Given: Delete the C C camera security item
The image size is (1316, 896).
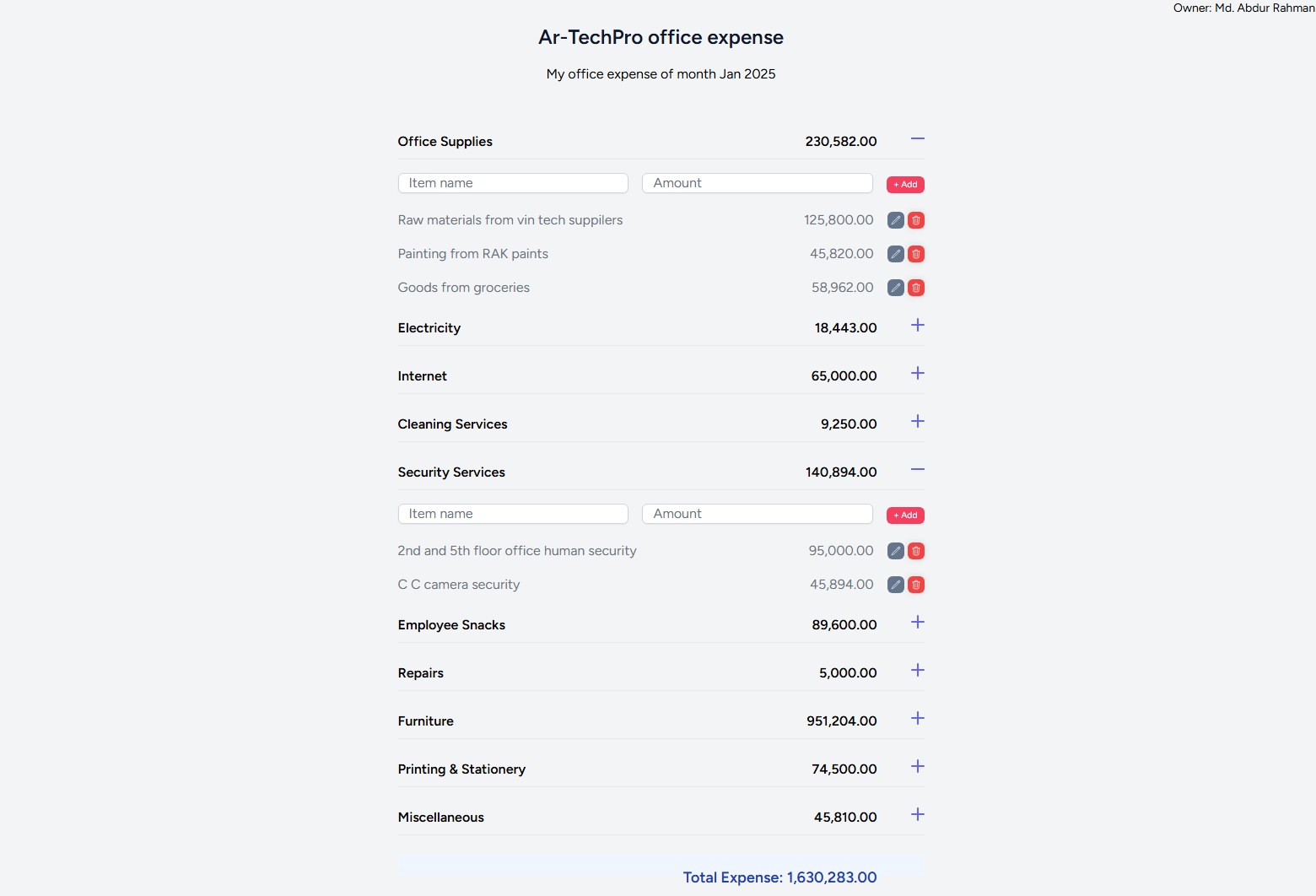Looking at the screenshot, I should pyautogui.click(x=916, y=585).
